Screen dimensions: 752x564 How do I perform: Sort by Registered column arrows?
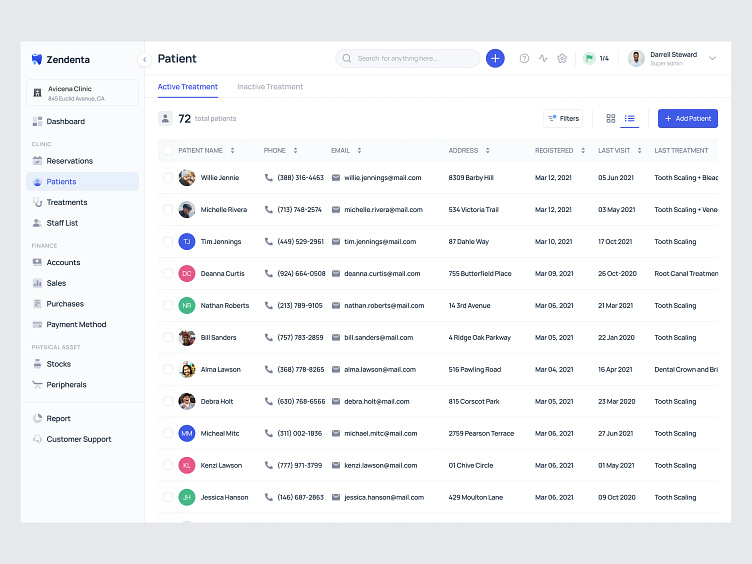(583, 151)
